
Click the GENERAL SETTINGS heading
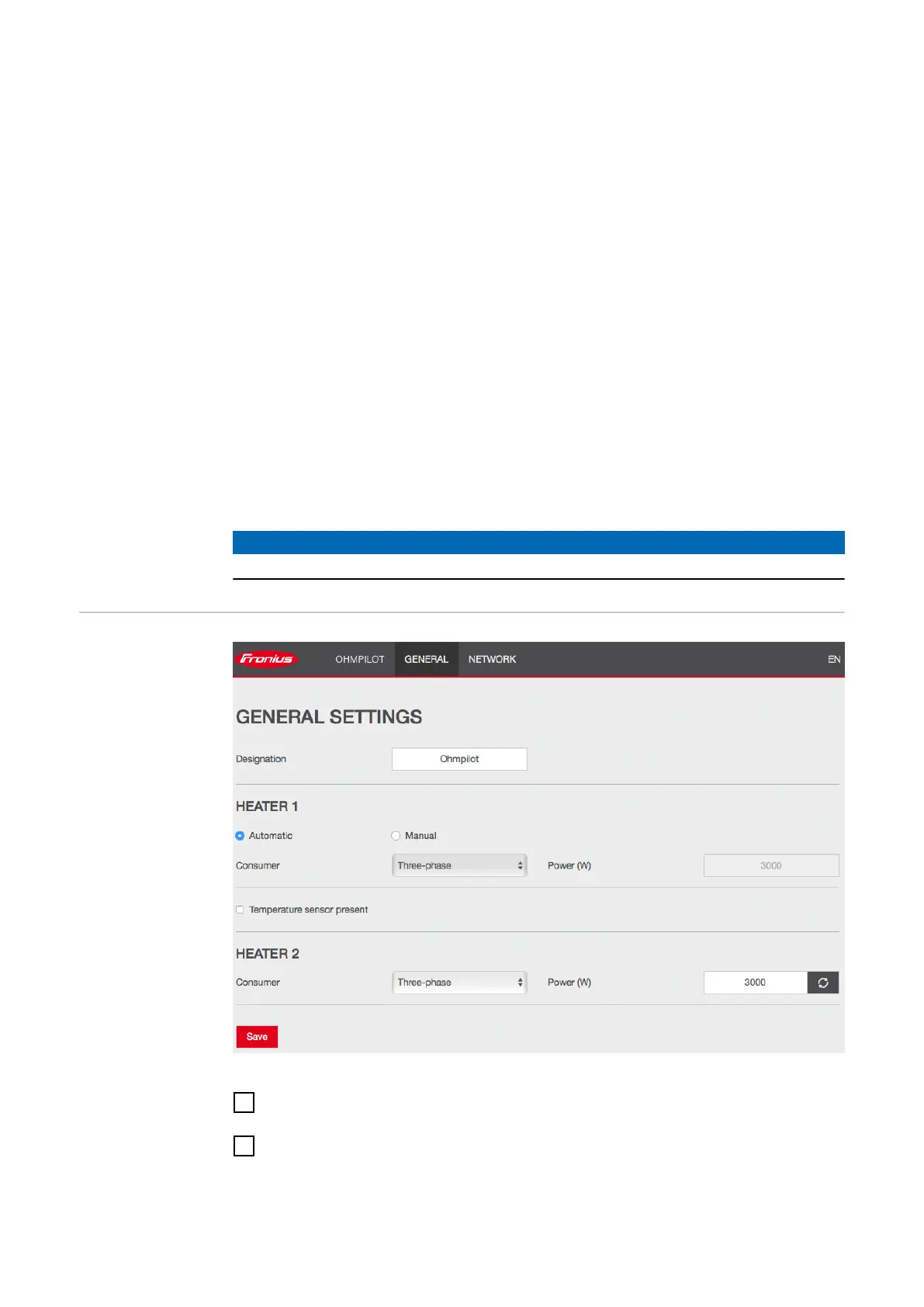click(x=329, y=716)
